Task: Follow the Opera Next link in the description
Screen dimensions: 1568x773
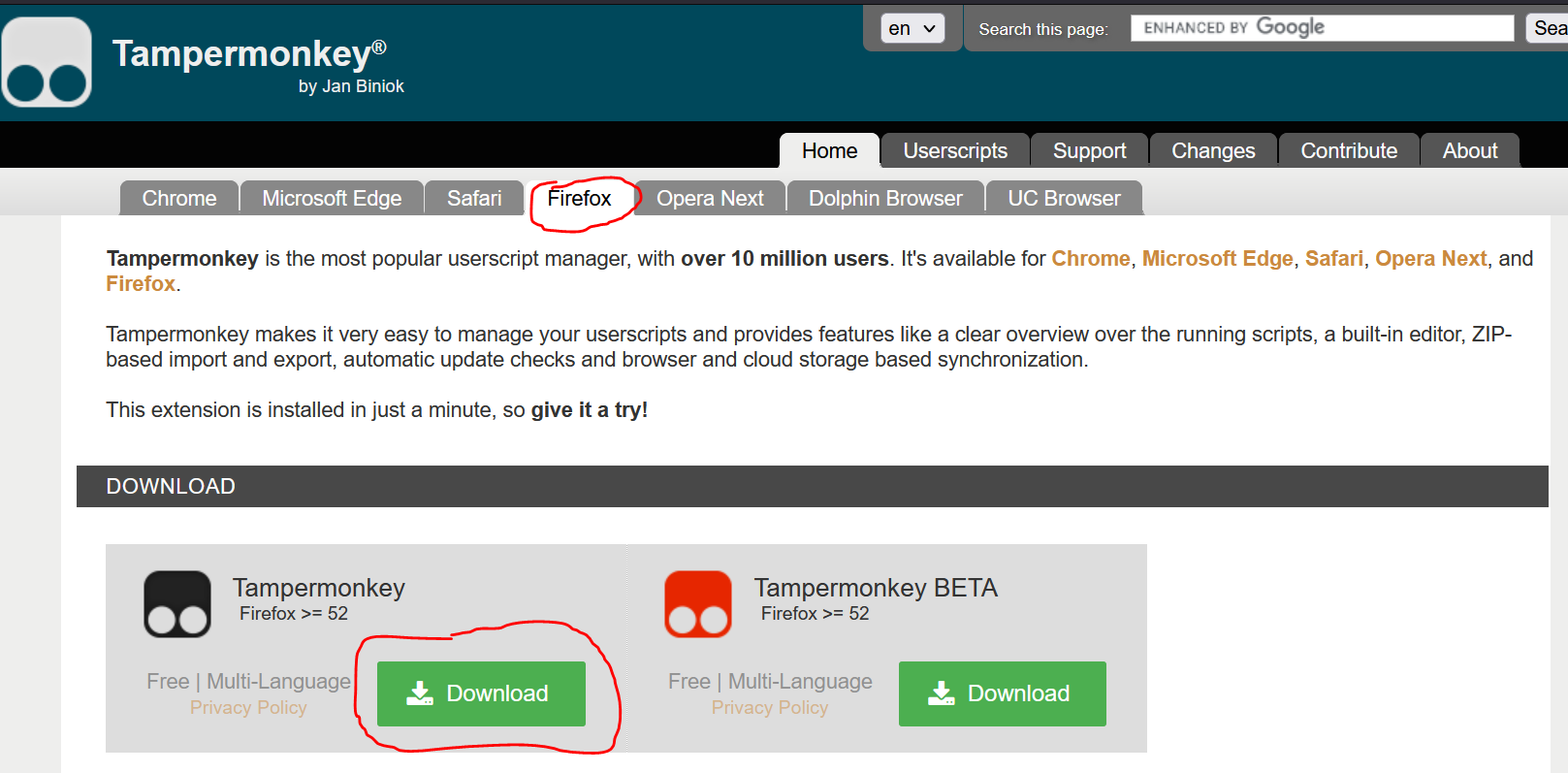Action: point(1430,259)
